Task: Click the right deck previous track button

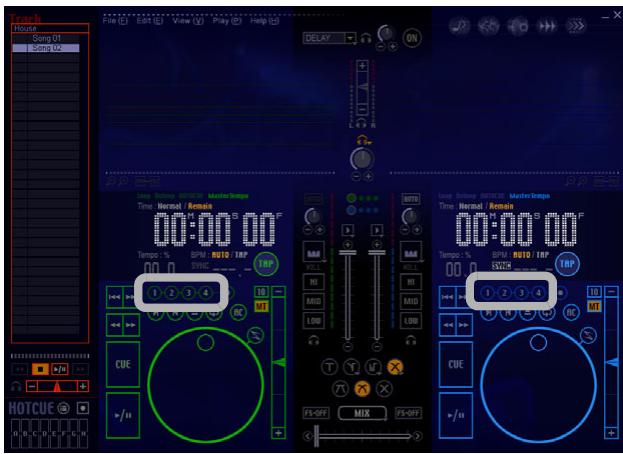Action: coord(448,297)
